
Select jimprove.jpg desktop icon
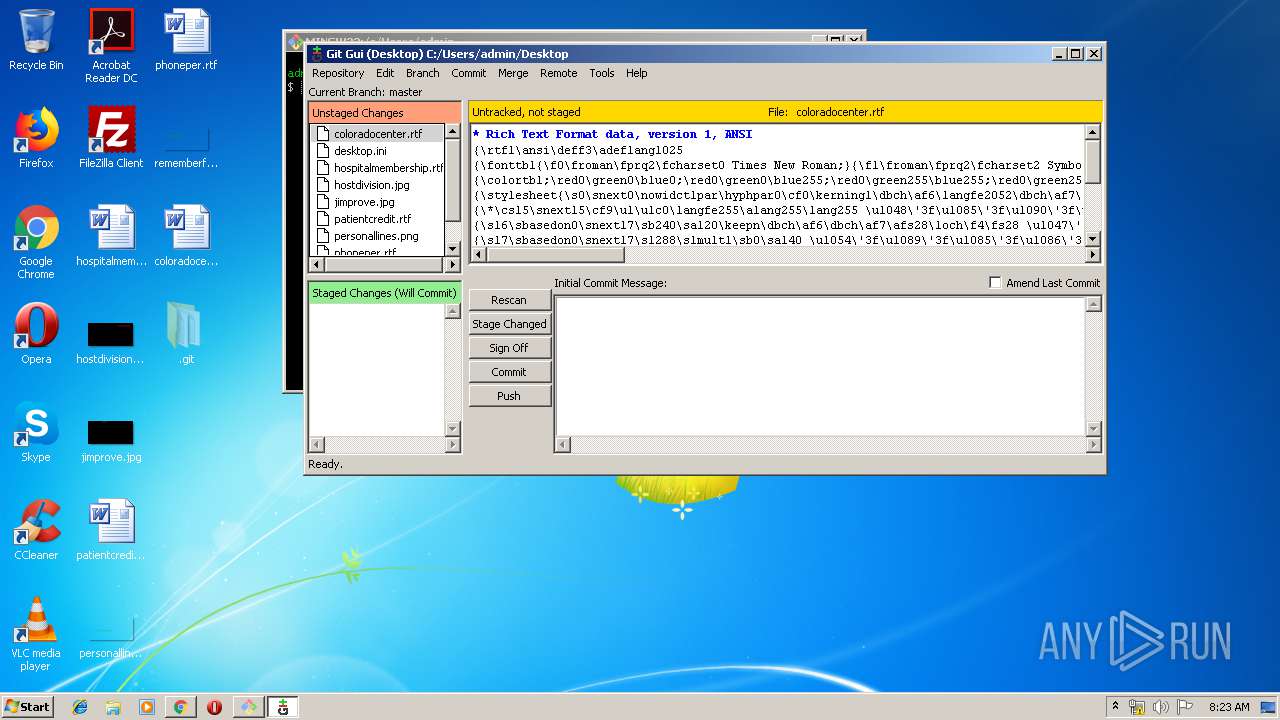pos(111,439)
